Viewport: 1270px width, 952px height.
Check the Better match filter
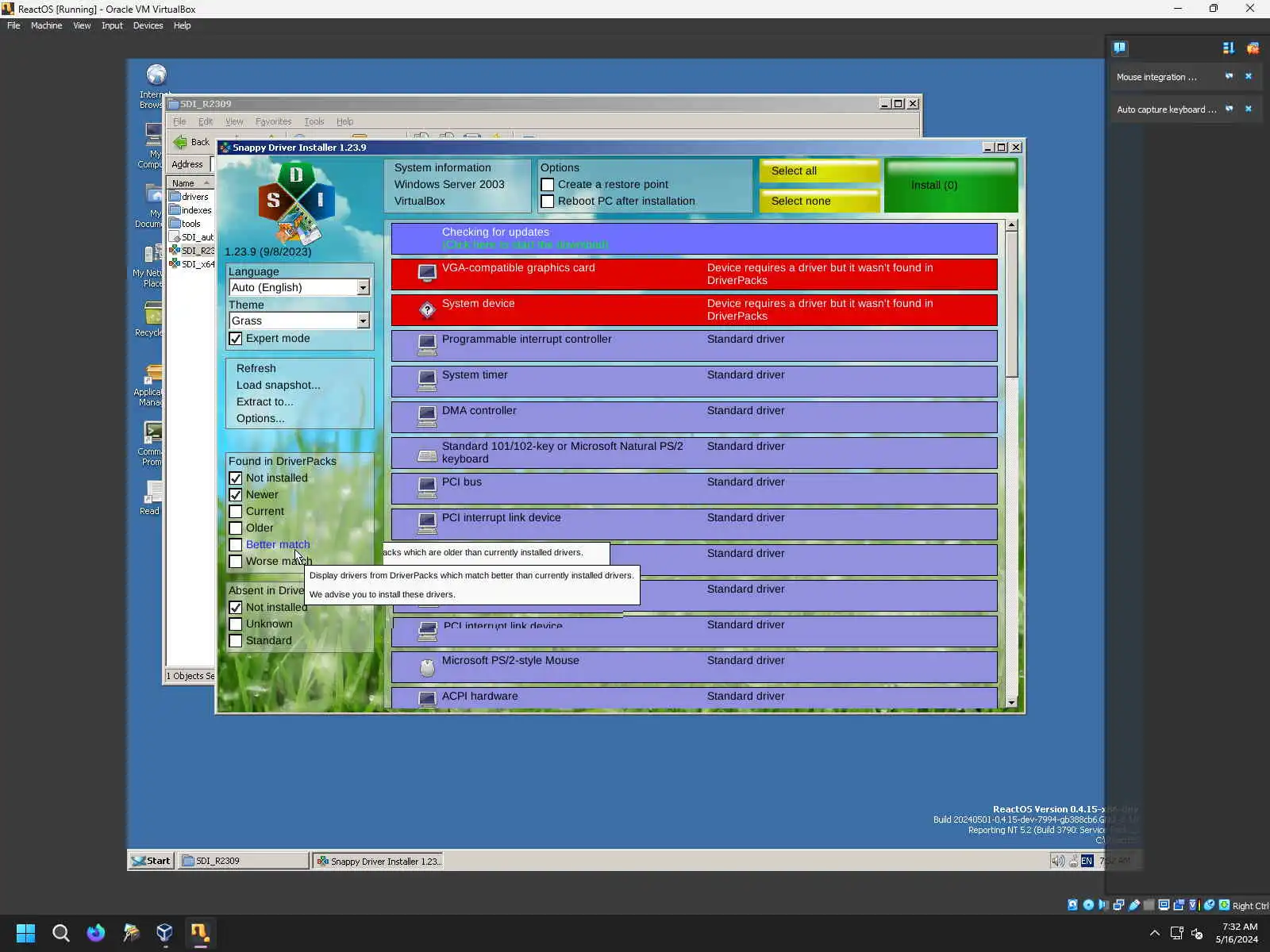(236, 545)
